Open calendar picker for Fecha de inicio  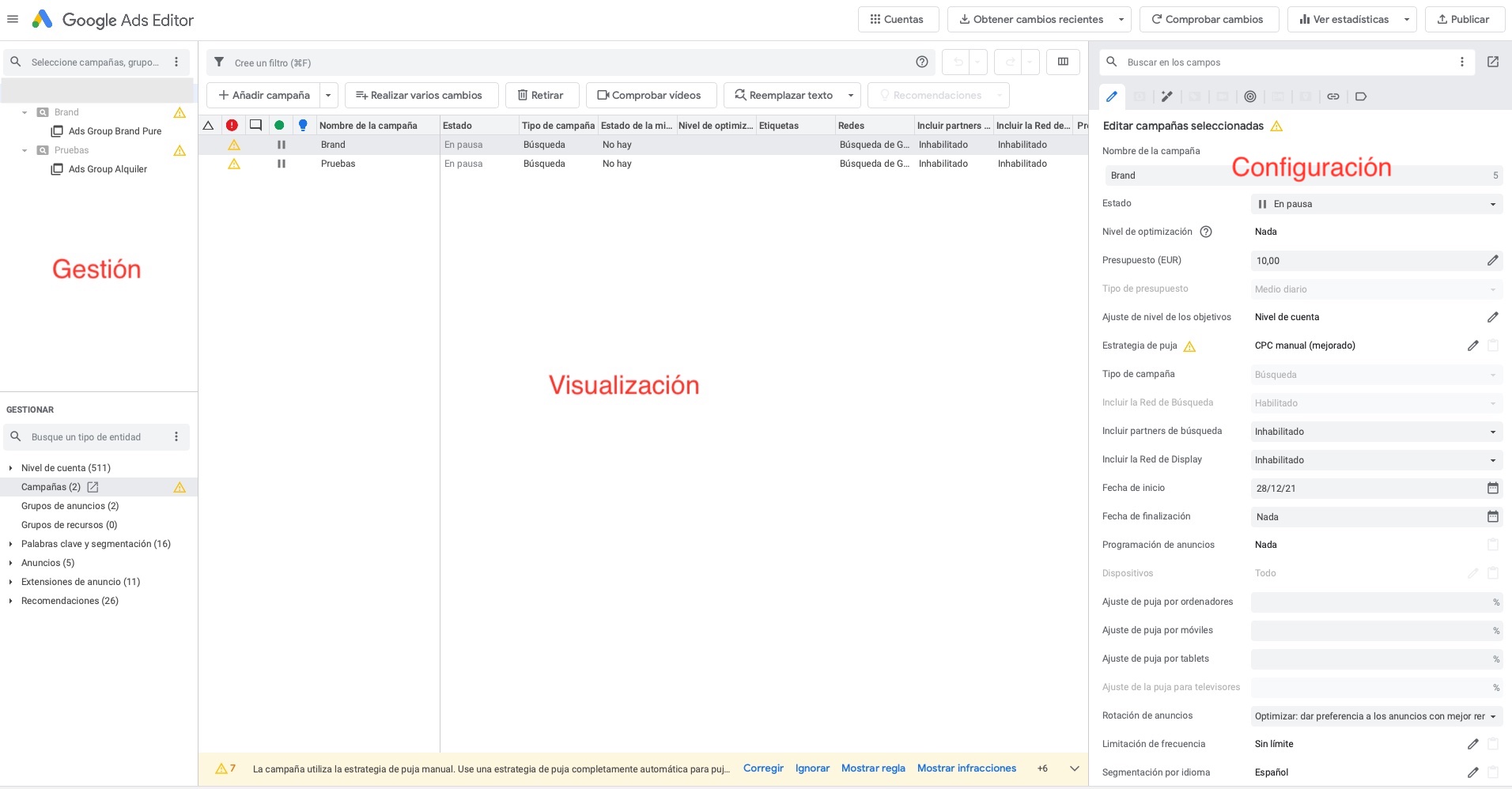1492,488
